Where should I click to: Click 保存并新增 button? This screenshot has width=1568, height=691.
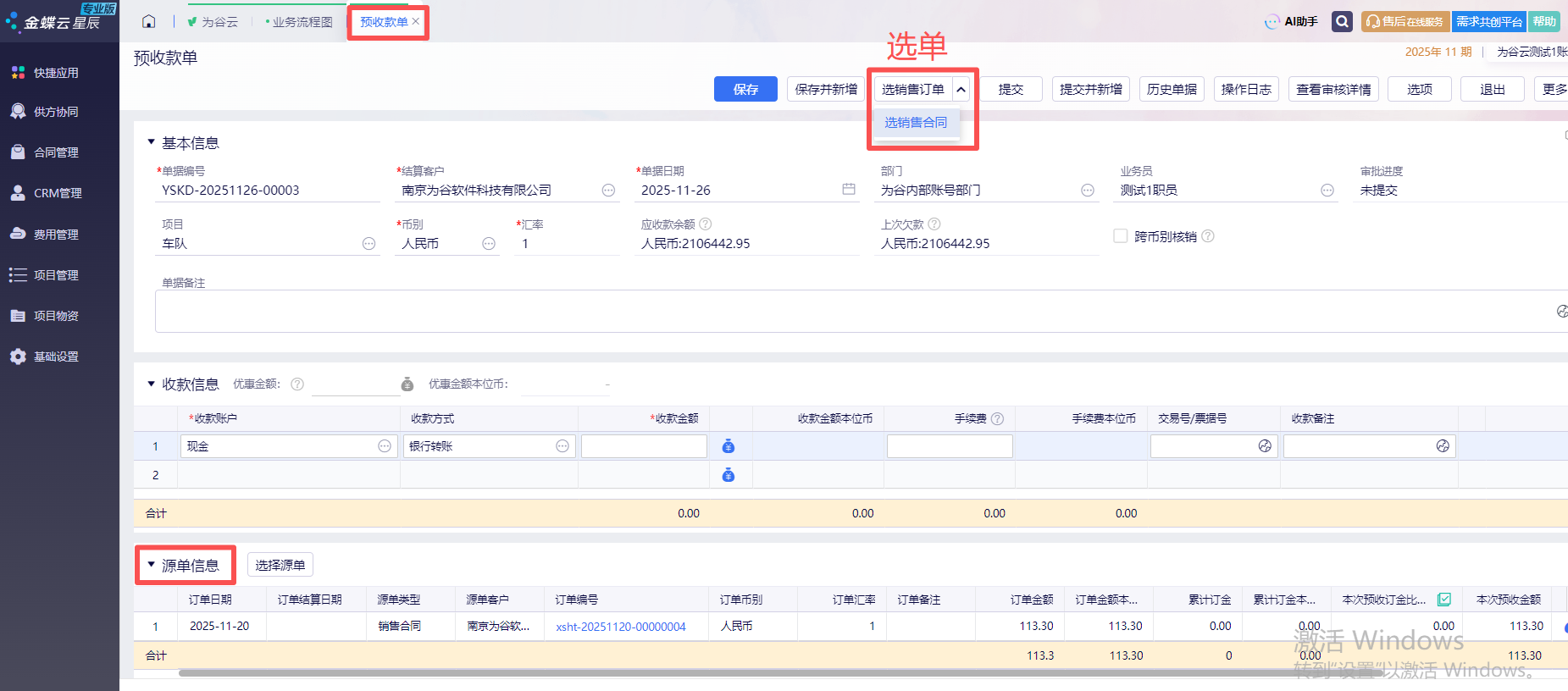tap(826, 89)
